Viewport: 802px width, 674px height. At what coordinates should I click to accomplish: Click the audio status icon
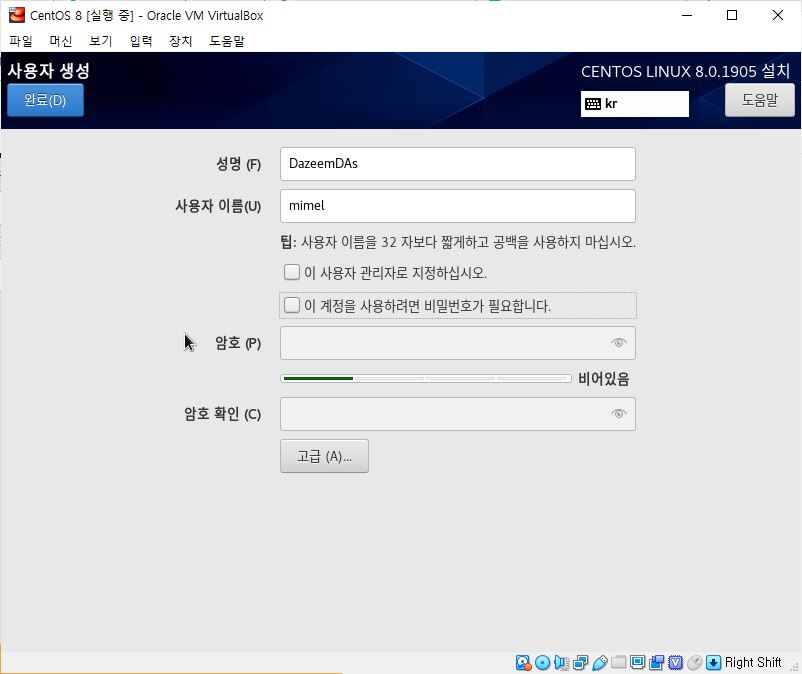(561, 662)
